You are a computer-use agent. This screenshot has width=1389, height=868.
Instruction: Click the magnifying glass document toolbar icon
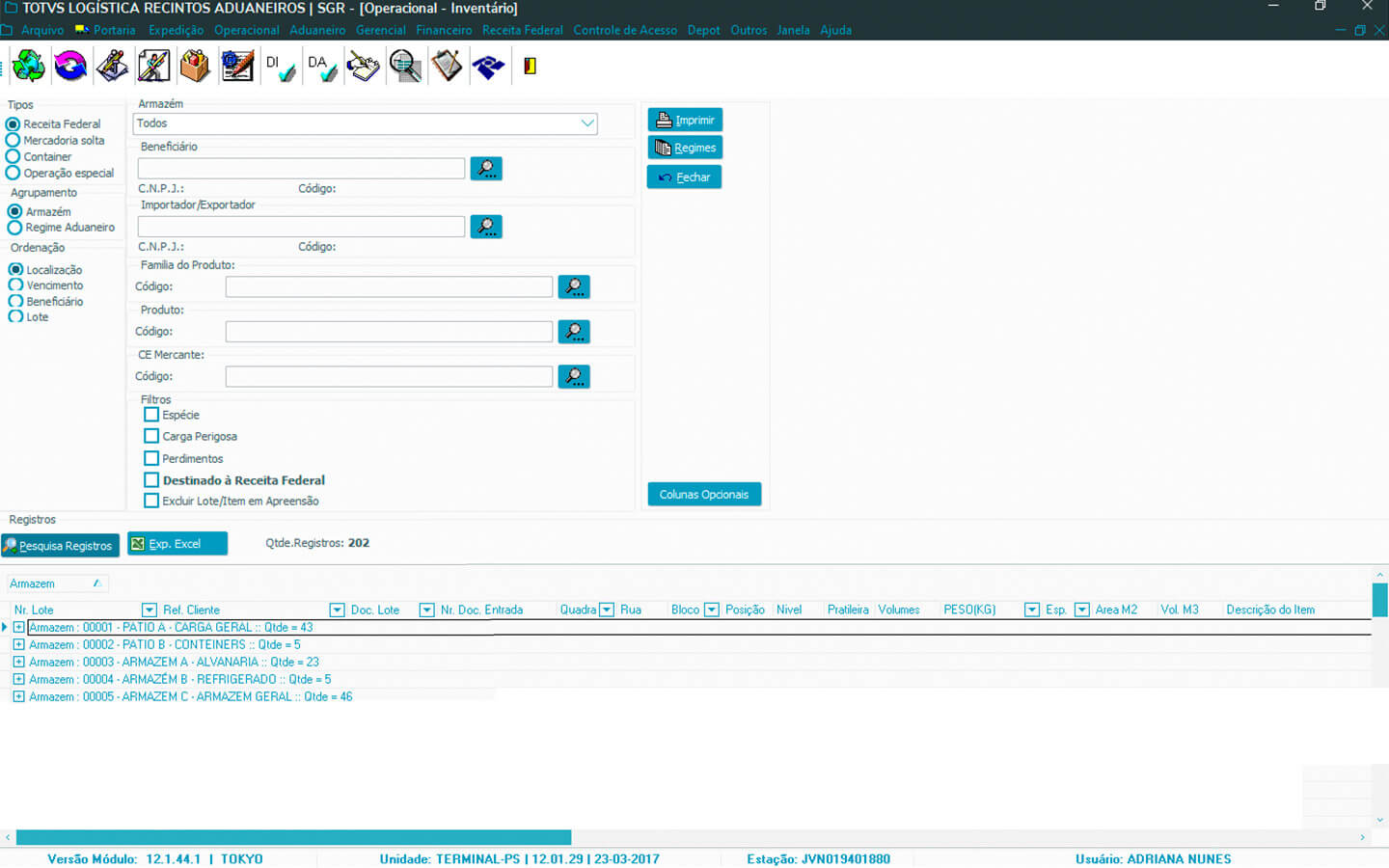(405, 67)
